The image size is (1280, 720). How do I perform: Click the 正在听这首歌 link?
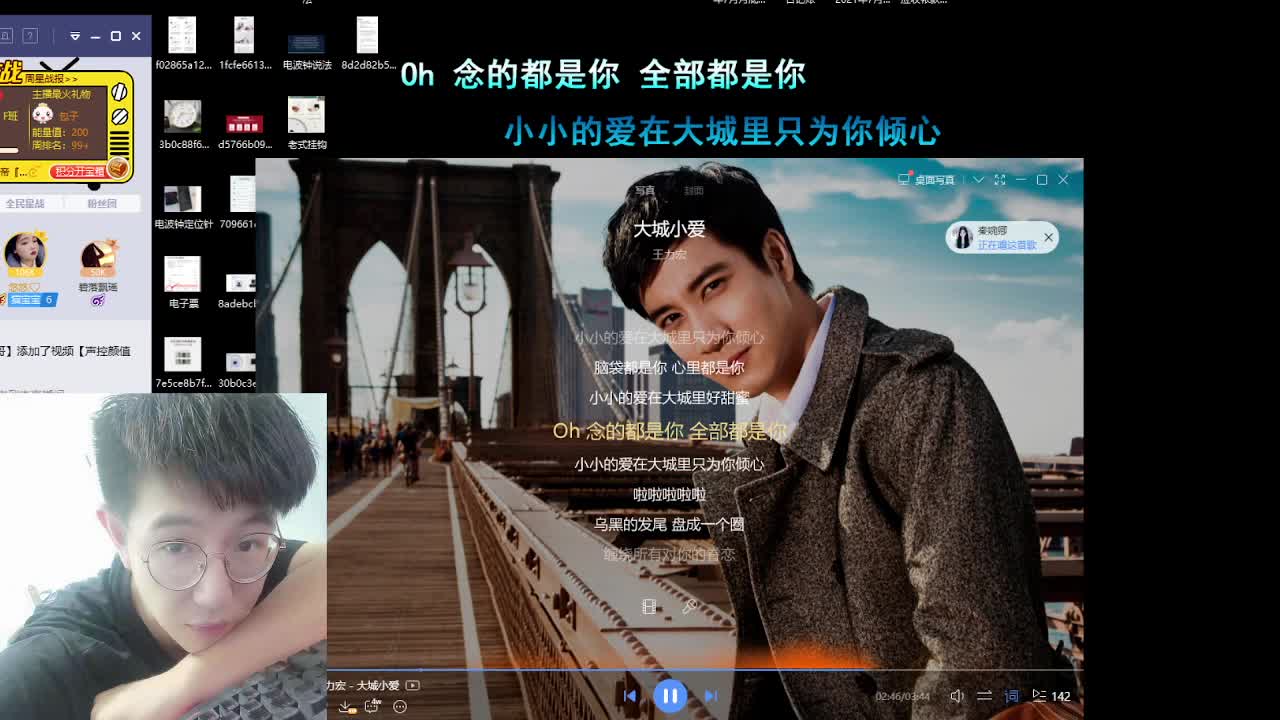1007,245
